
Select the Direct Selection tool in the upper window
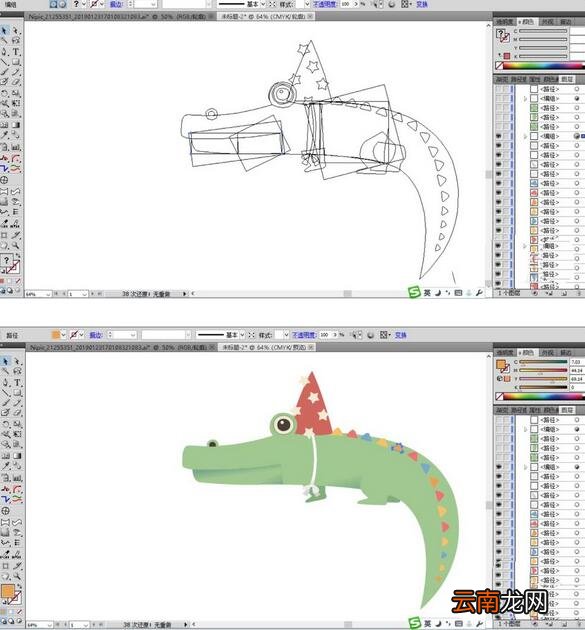16,31
